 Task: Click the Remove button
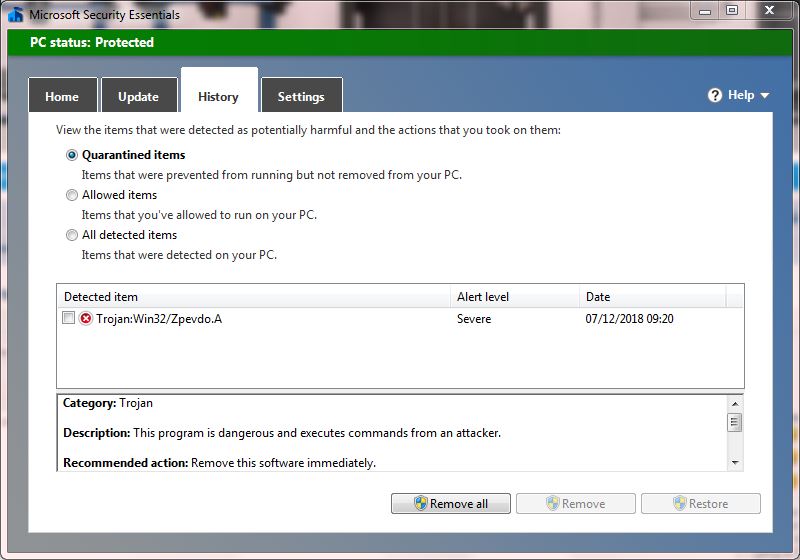(x=576, y=503)
